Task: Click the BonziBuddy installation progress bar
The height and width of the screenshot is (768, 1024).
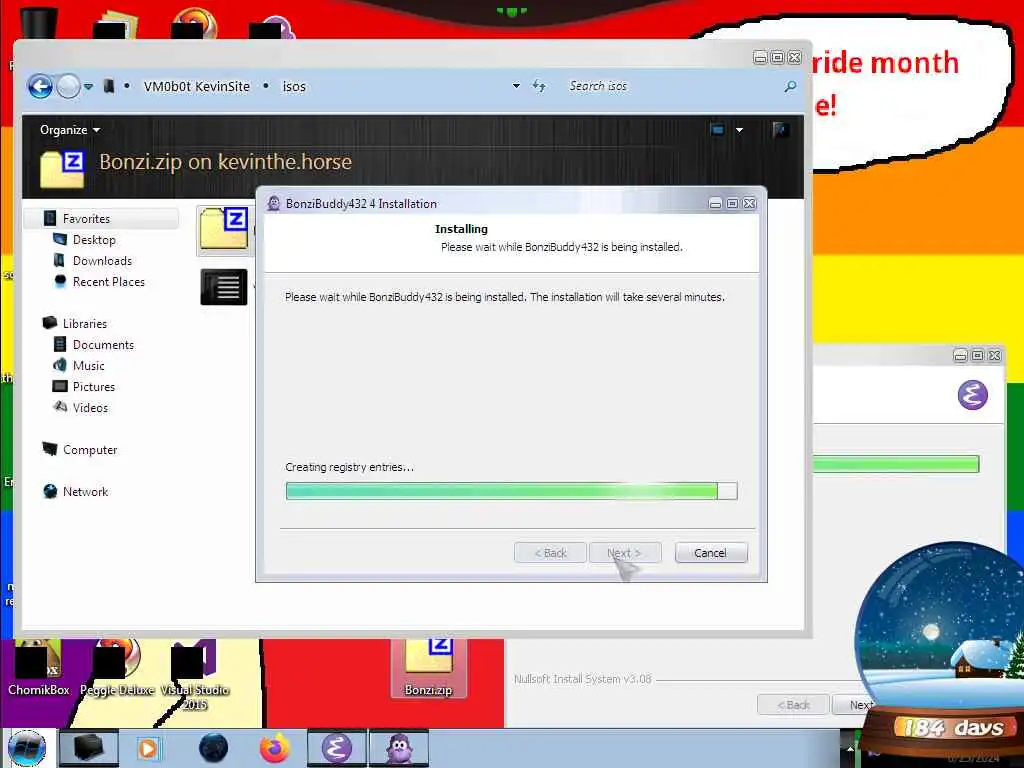Action: point(511,490)
